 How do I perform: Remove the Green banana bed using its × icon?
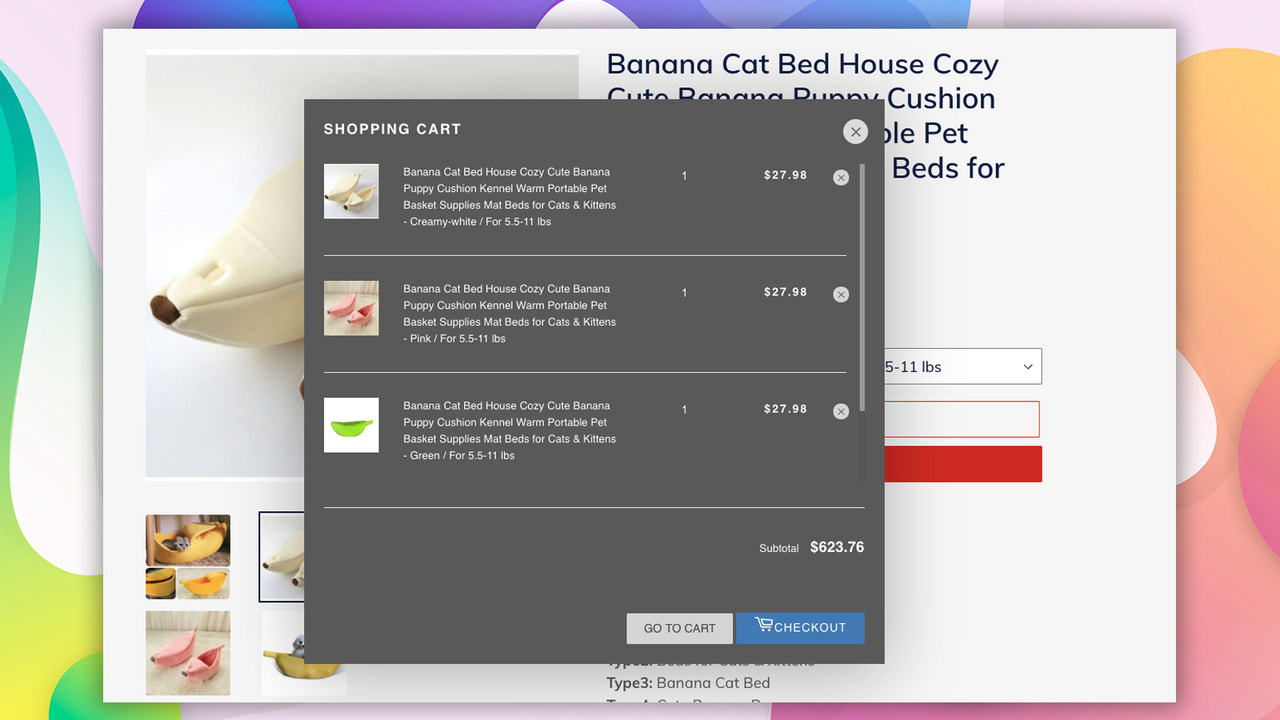(841, 411)
